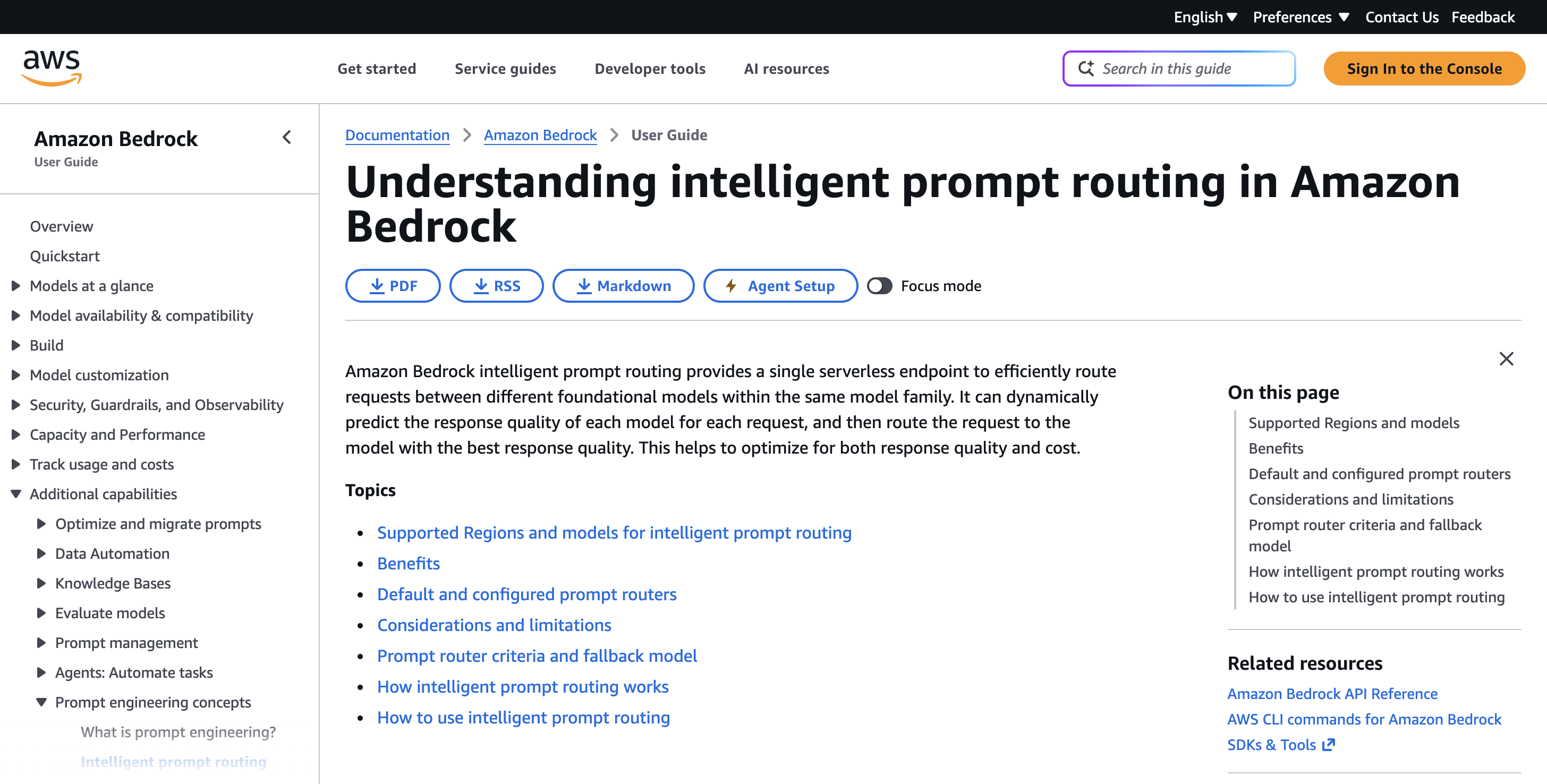Open How to use intelligent prompt routing topic
The image size is (1547, 784).
[524, 718]
